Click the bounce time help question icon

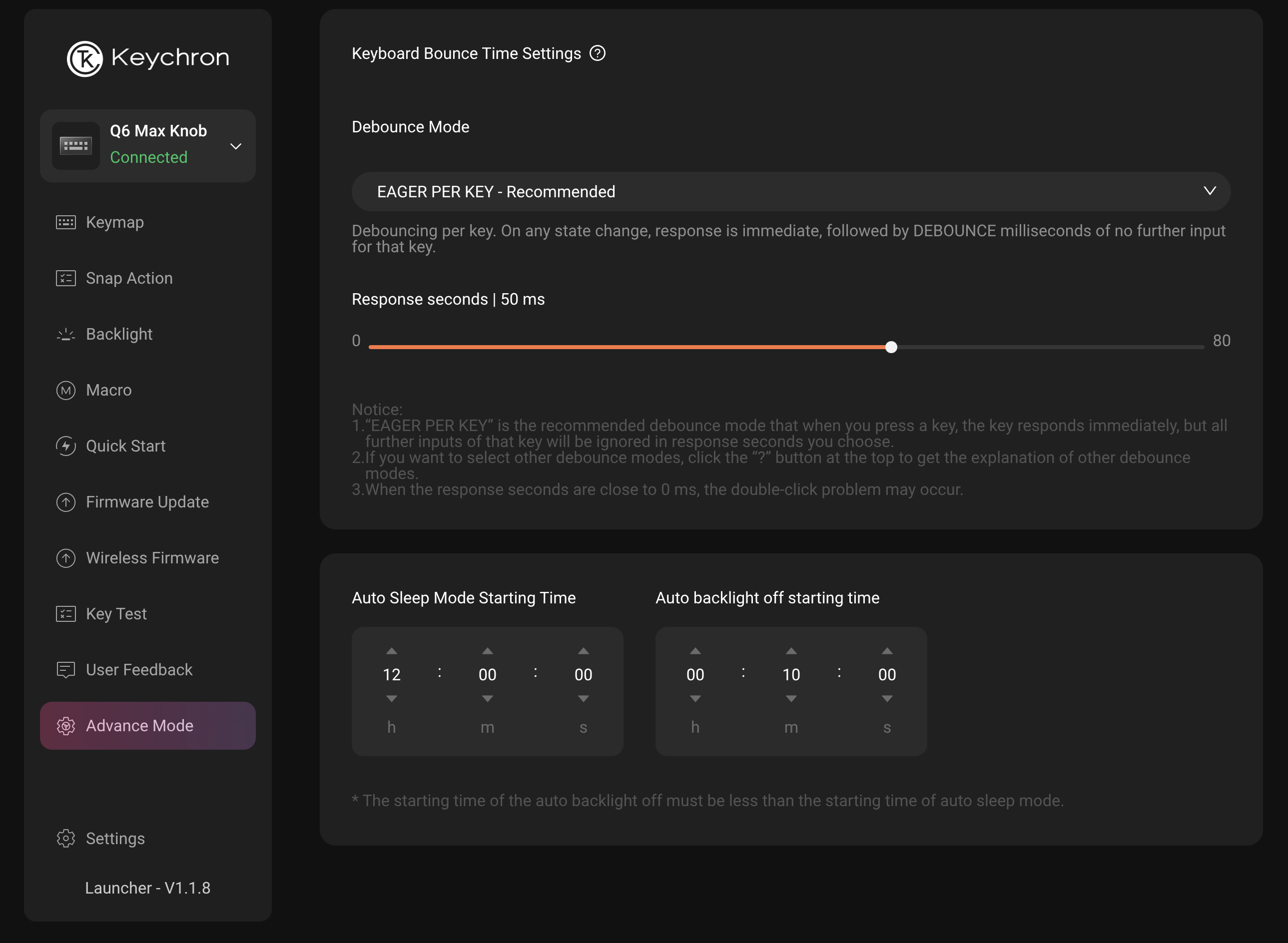click(597, 53)
